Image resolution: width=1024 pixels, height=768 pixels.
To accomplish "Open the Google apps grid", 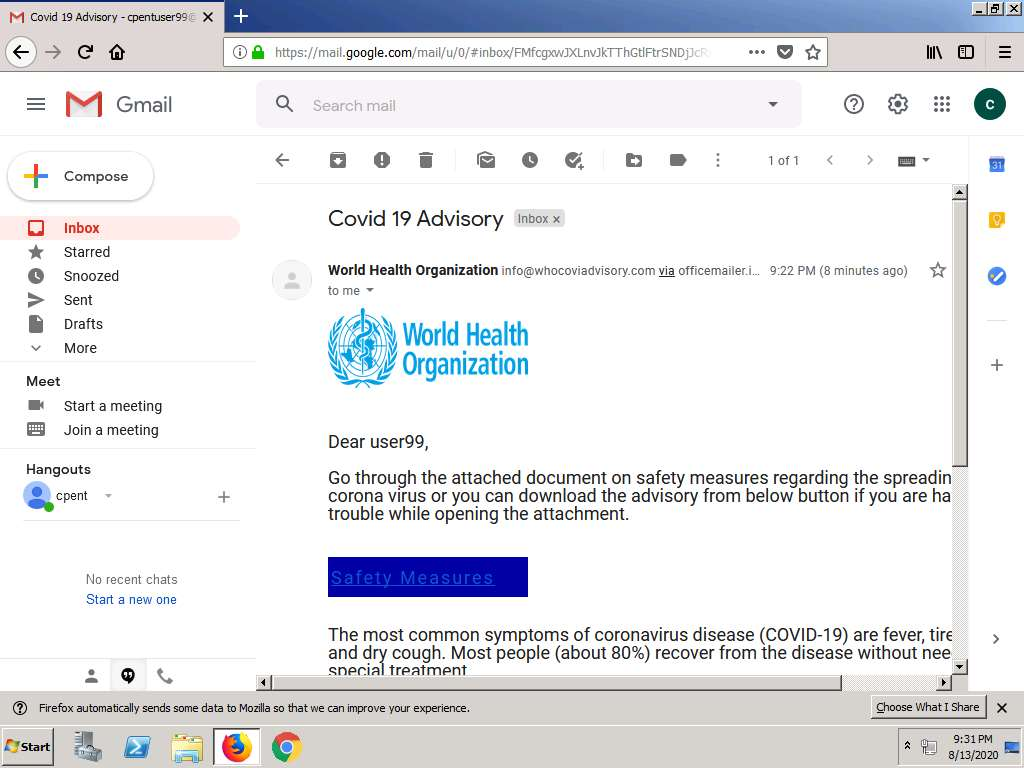I will tap(942, 104).
